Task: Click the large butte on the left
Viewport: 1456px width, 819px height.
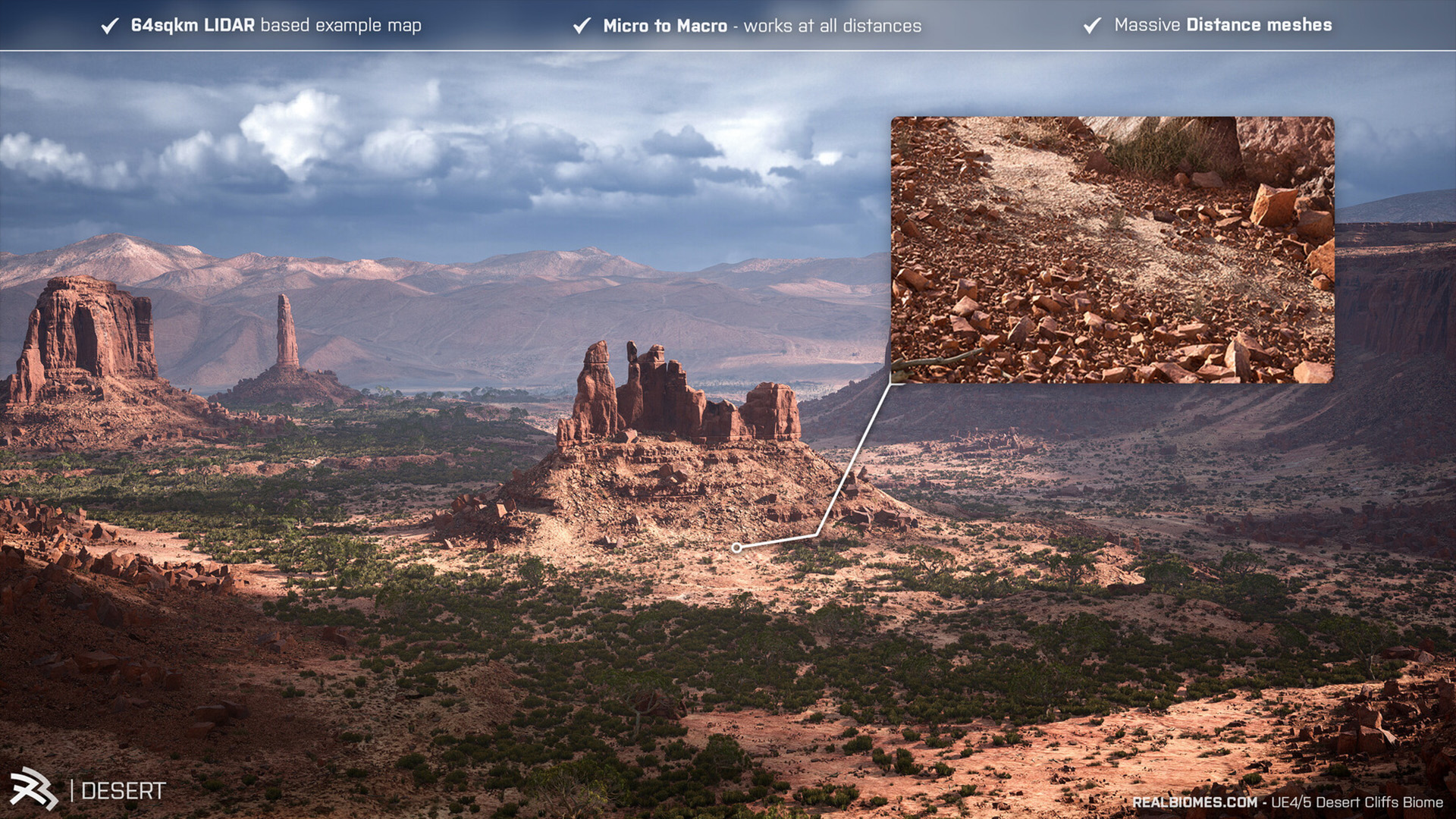Action: click(87, 330)
